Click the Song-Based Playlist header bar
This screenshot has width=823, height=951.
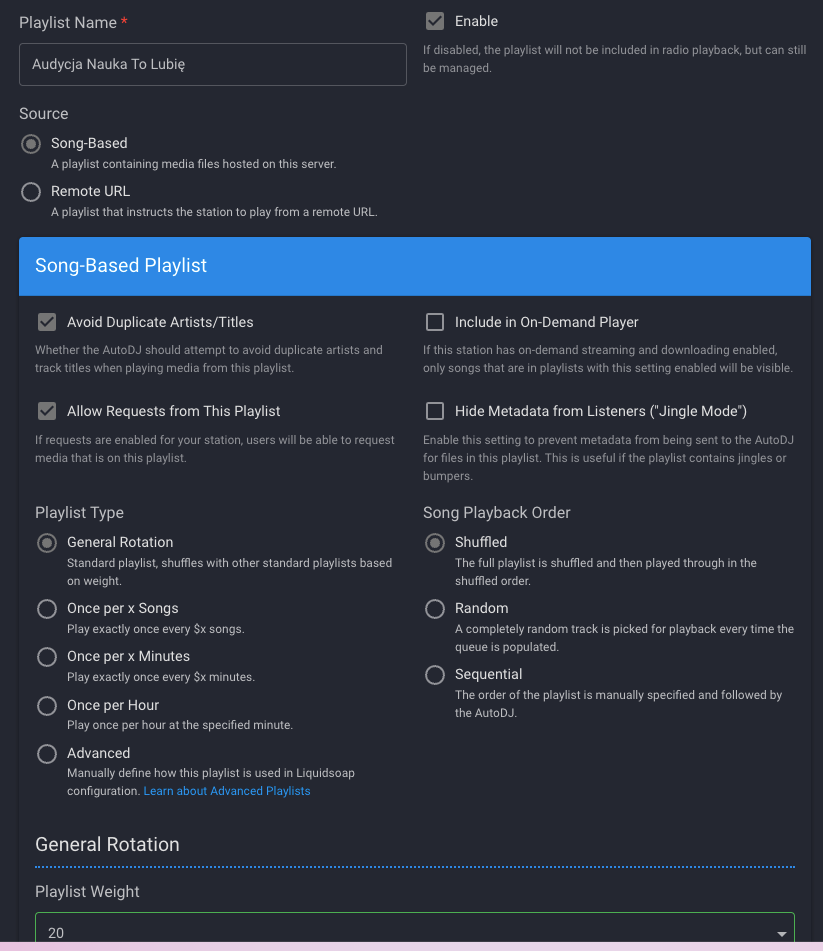coord(415,266)
